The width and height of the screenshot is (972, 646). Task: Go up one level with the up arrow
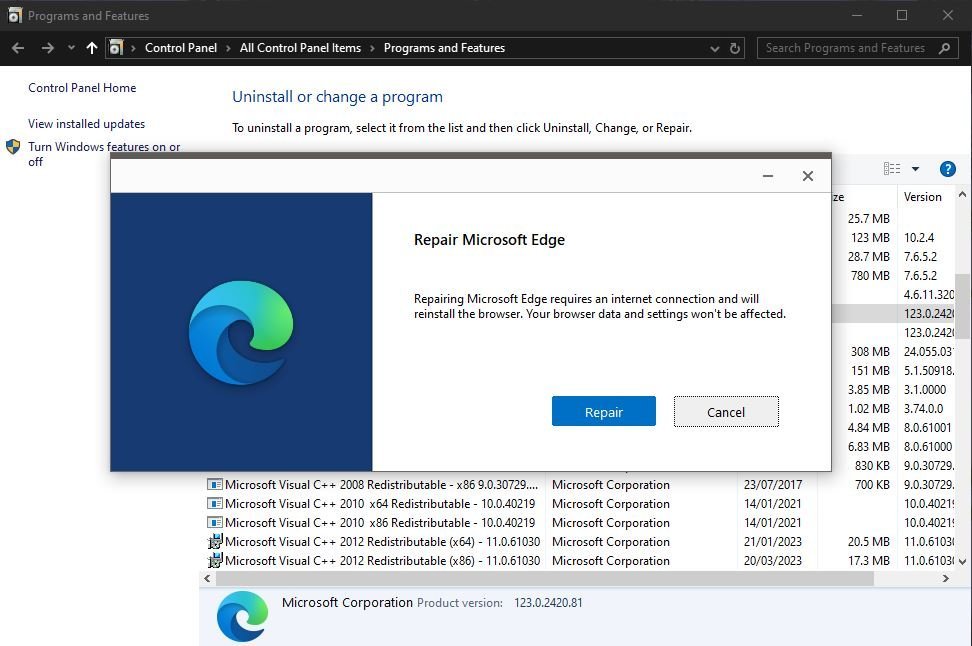pyautogui.click(x=92, y=48)
